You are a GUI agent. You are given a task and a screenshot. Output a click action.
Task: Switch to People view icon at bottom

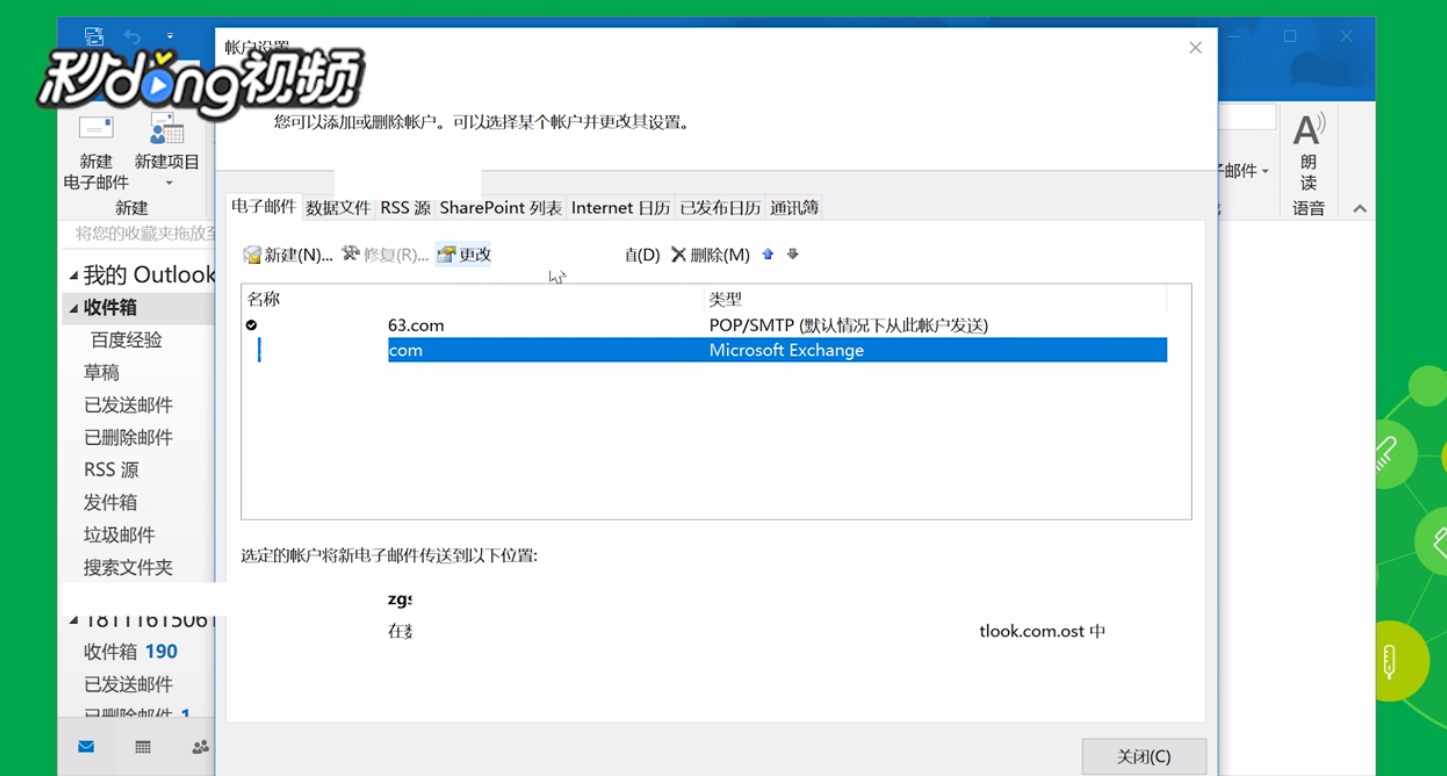200,747
